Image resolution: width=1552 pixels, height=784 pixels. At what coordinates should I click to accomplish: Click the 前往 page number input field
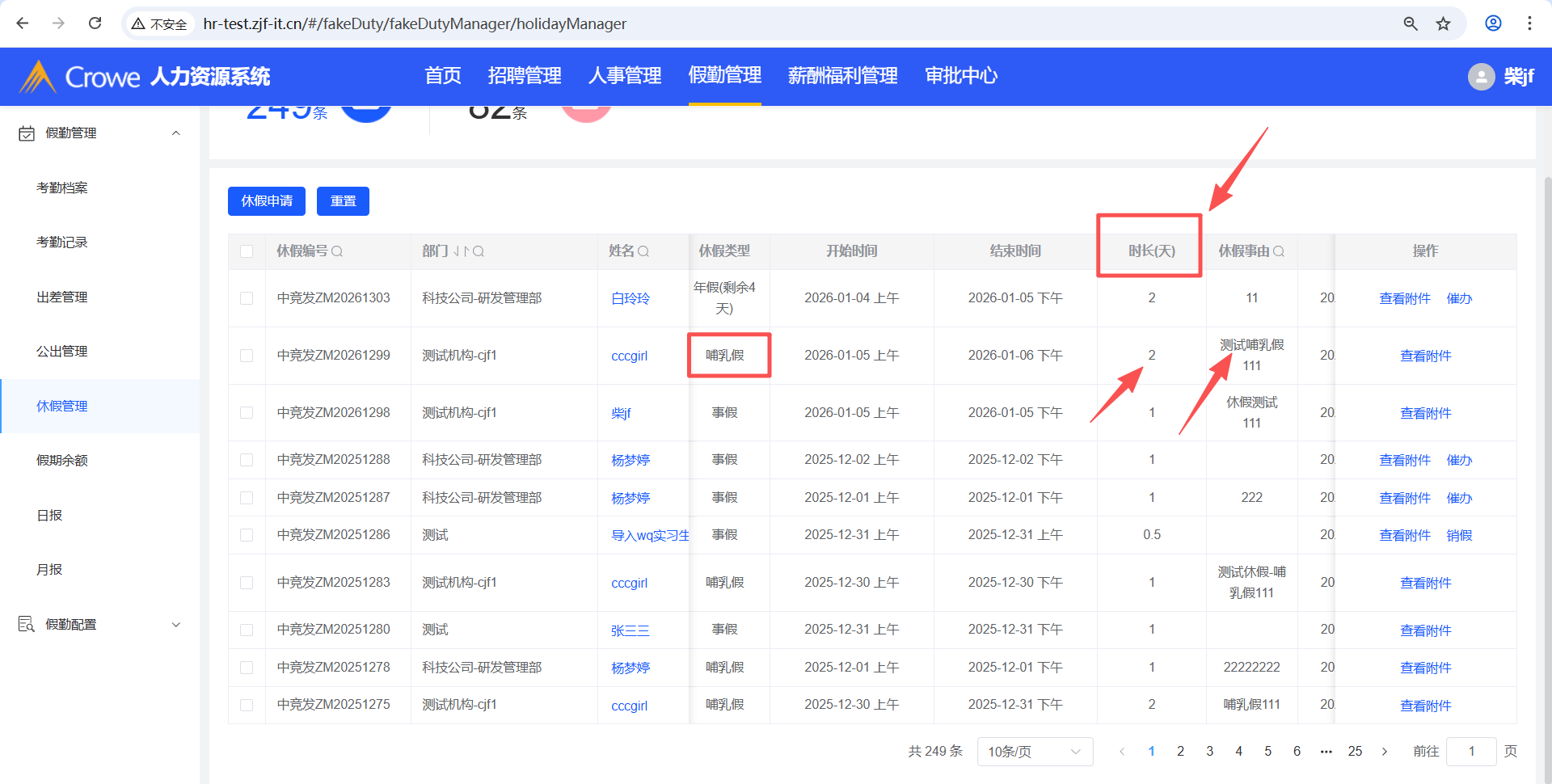1470,752
